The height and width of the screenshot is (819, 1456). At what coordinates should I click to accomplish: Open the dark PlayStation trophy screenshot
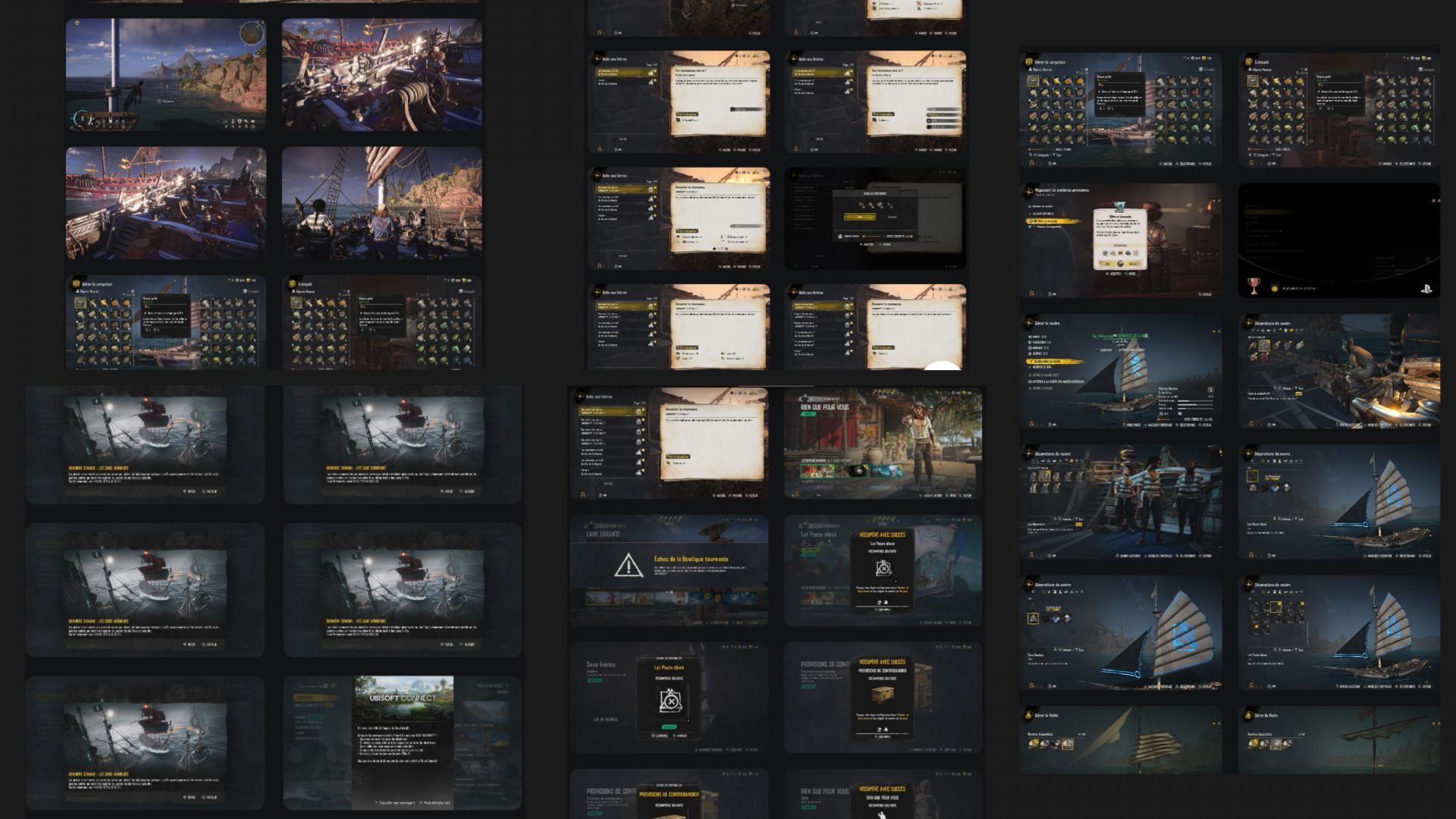point(1339,240)
